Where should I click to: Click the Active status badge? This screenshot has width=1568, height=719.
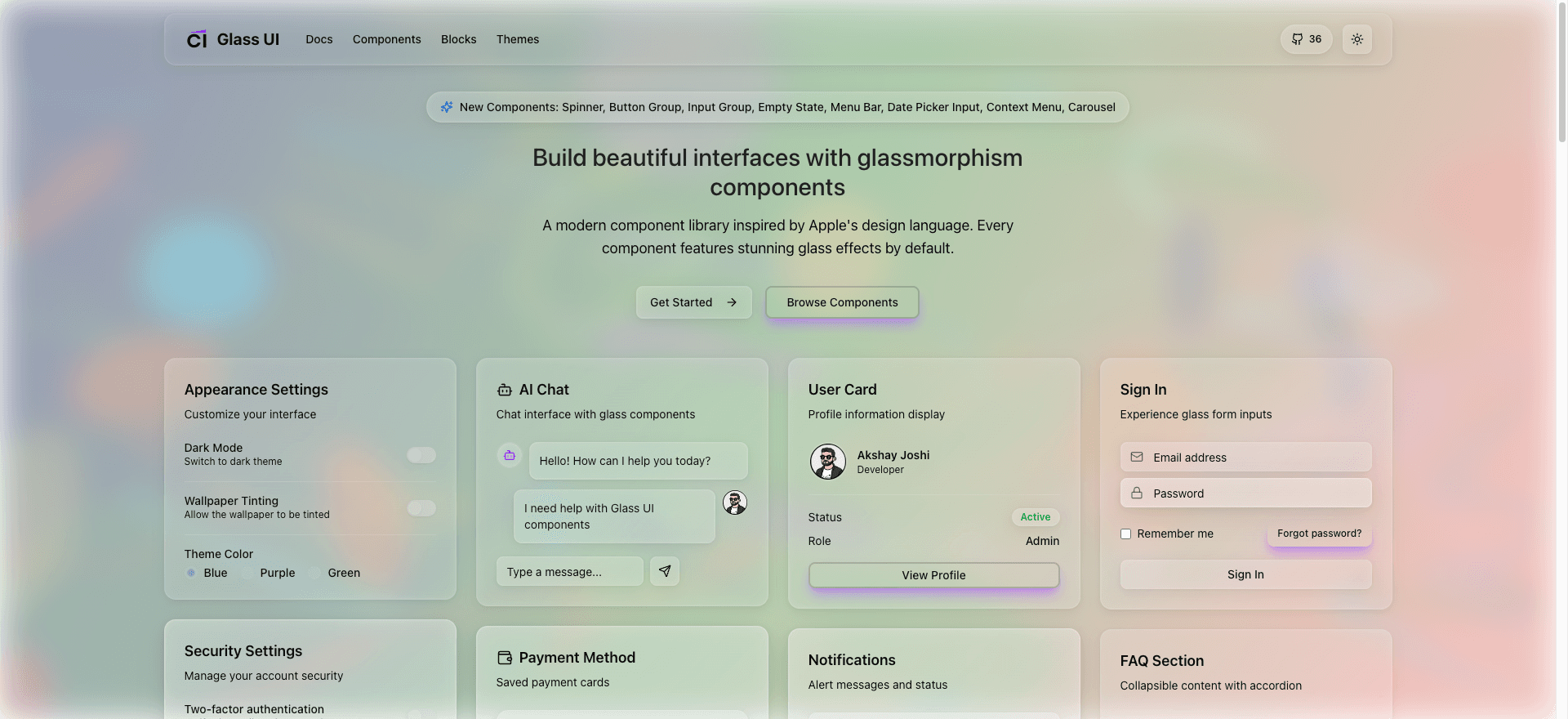(x=1036, y=517)
